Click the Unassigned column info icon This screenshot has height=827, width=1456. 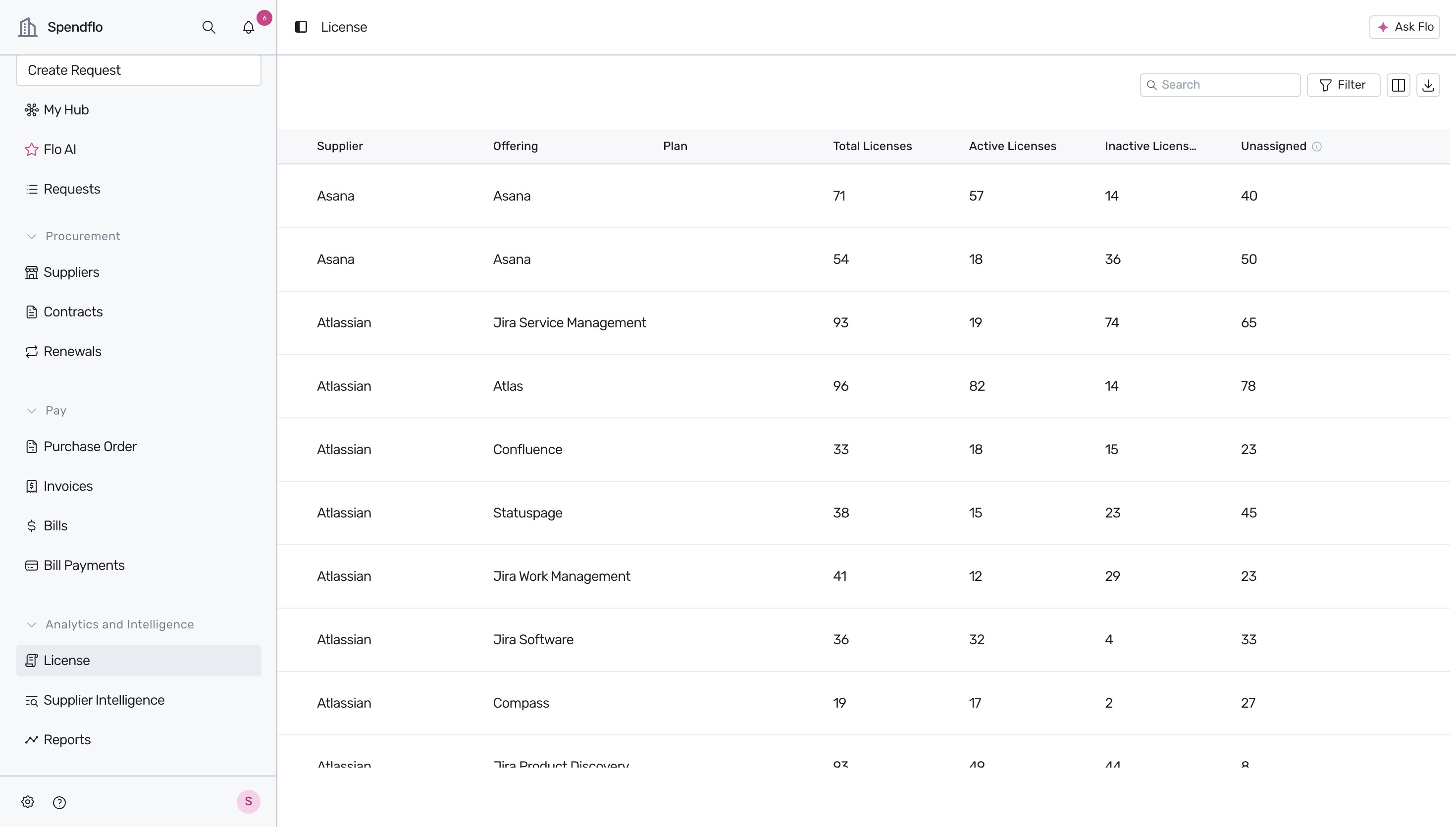coord(1317,147)
